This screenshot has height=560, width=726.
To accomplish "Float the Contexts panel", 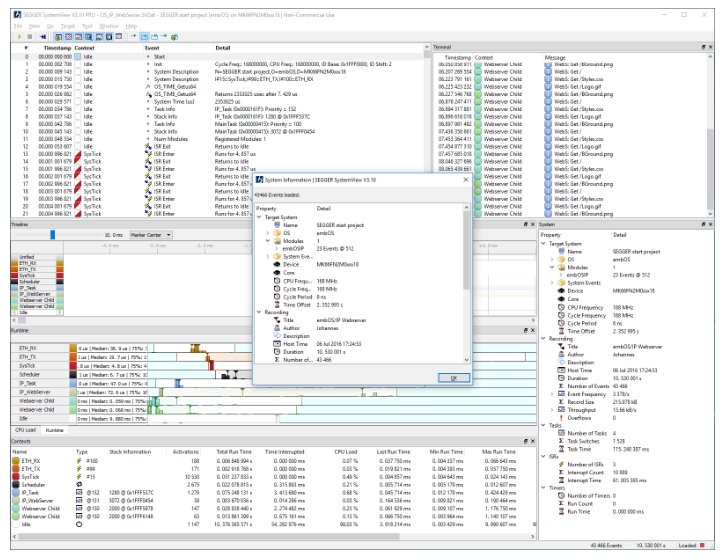I will point(526,441).
